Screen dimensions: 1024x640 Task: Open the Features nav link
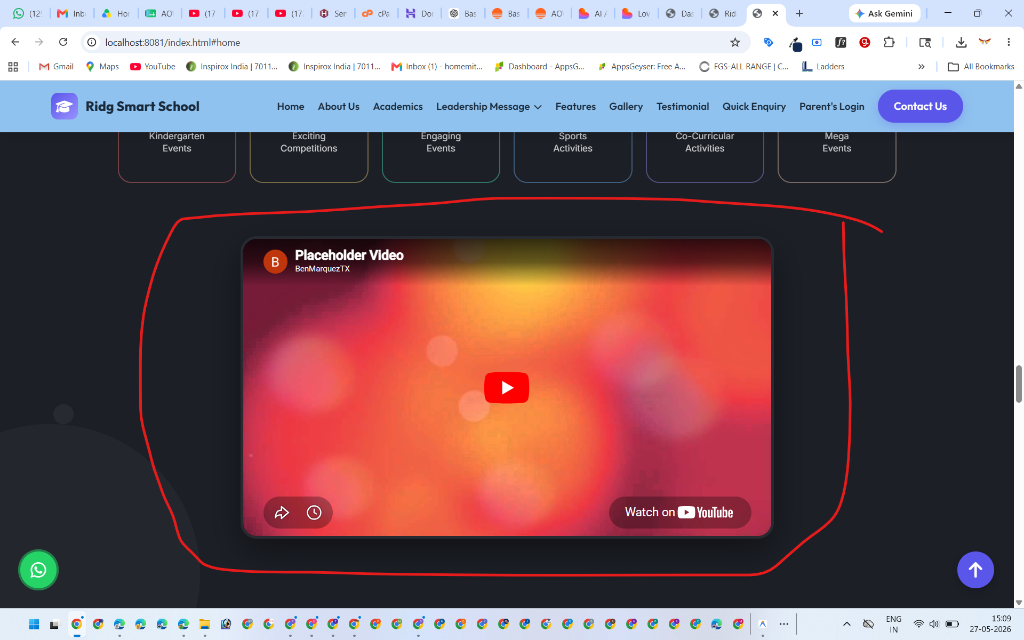(x=575, y=106)
